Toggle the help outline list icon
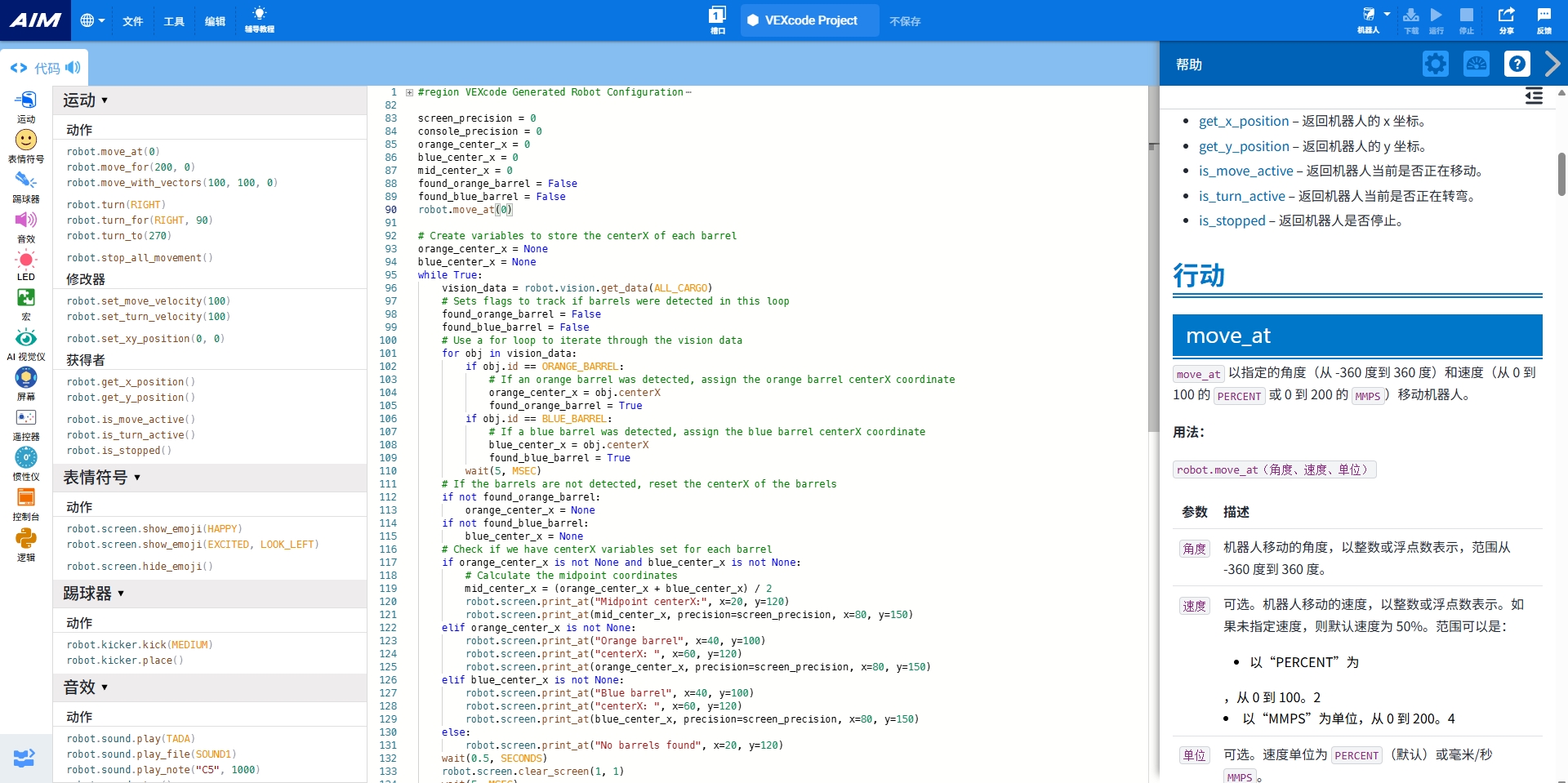 coord(1534,96)
